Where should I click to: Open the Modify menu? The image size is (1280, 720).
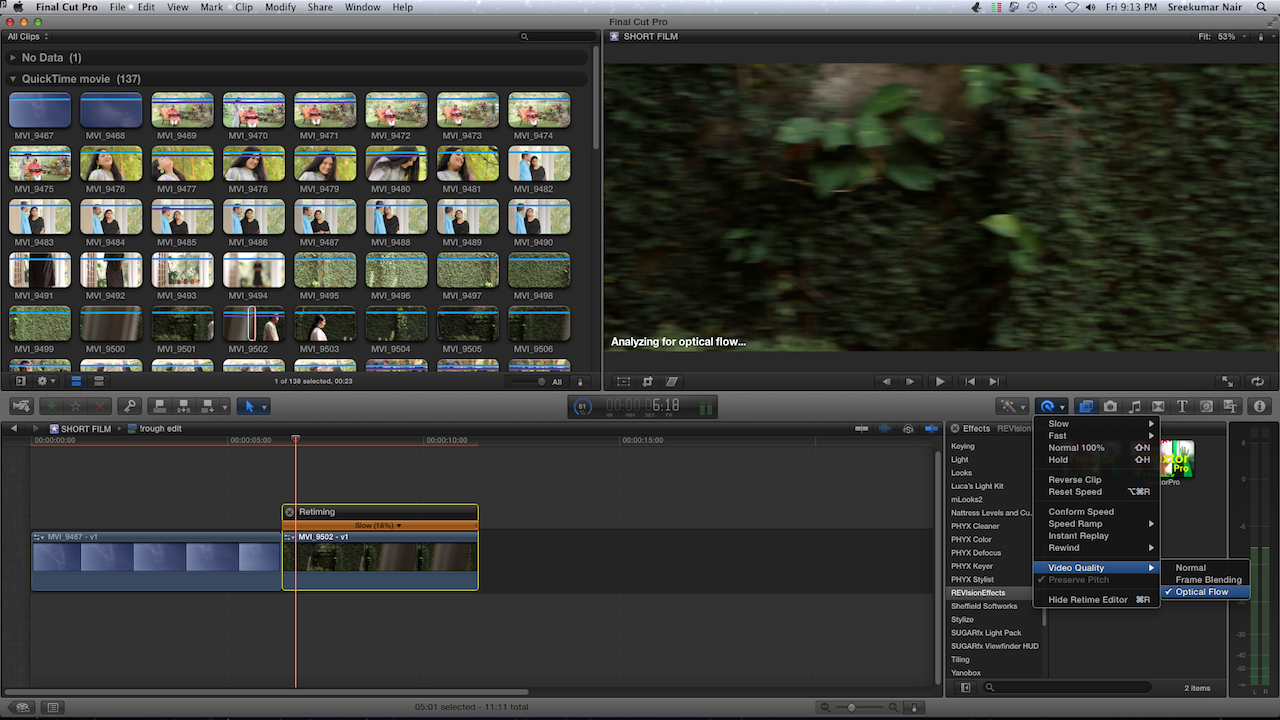pyautogui.click(x=280, y=7)
